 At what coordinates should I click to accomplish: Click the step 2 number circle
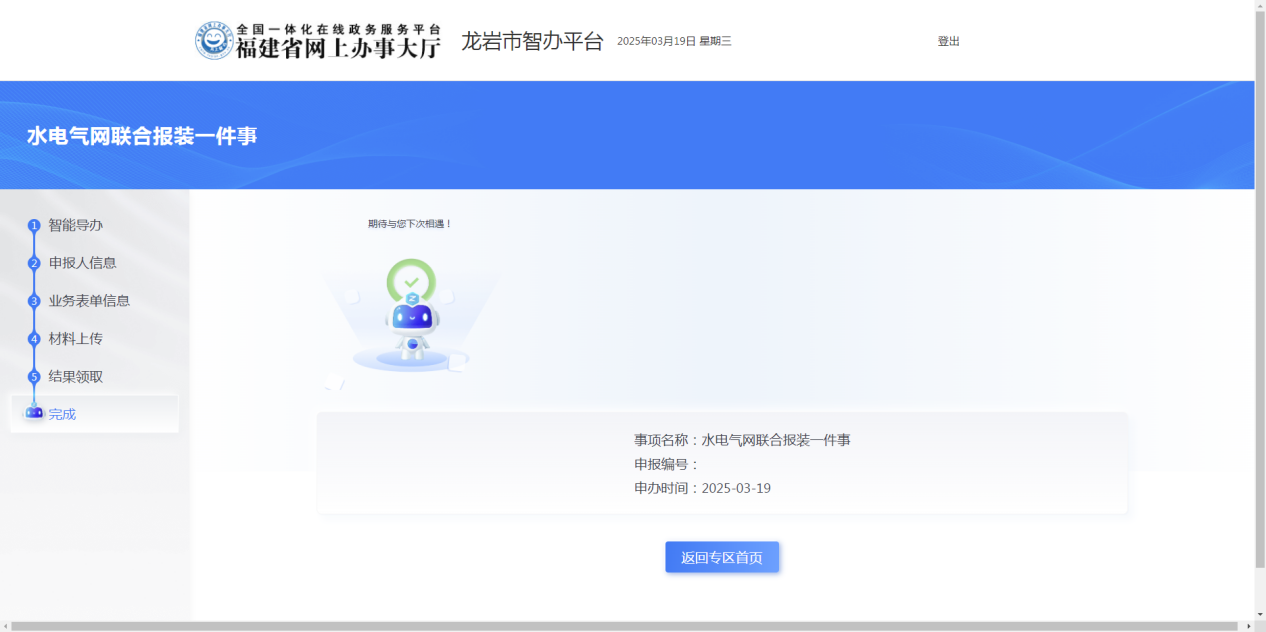pyautogui.click(x=34, y=264)
